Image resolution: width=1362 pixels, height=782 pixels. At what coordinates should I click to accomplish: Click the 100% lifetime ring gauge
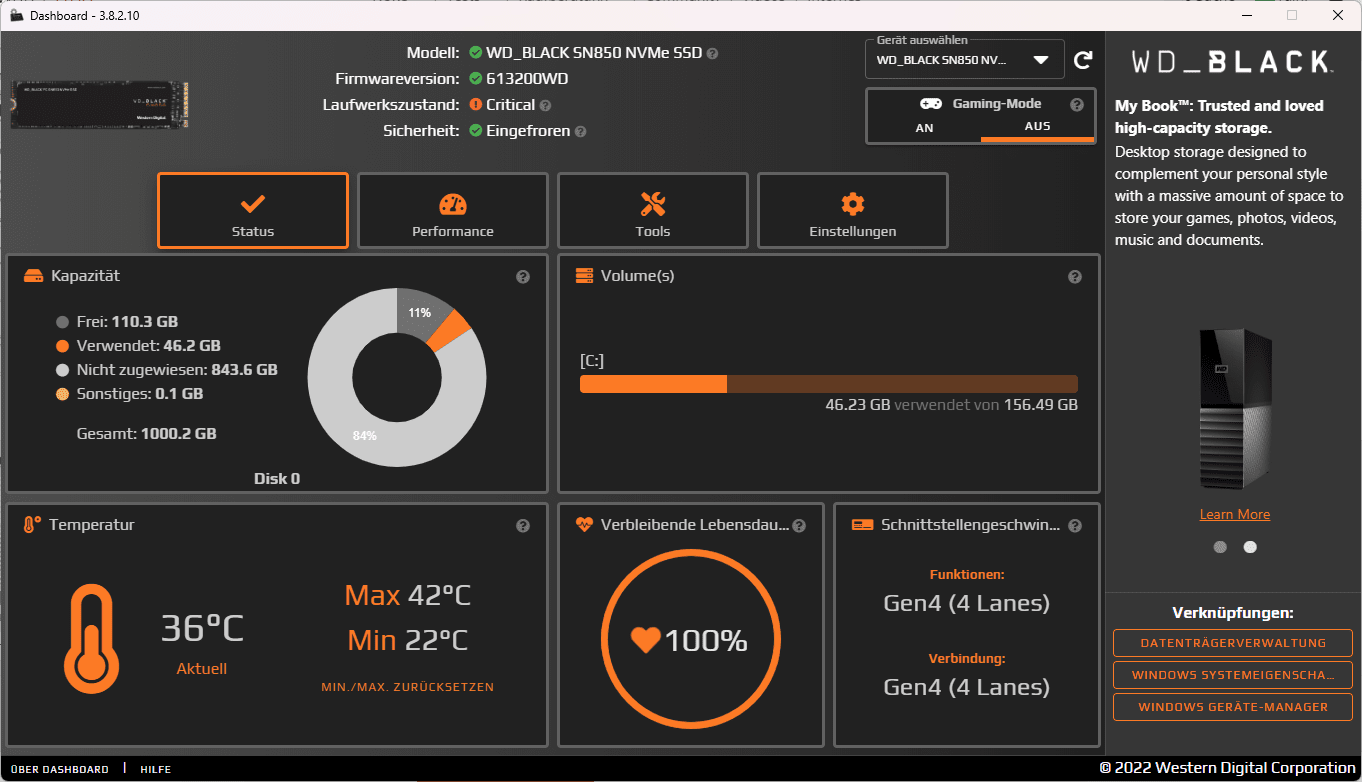click(x=690, y=640)
